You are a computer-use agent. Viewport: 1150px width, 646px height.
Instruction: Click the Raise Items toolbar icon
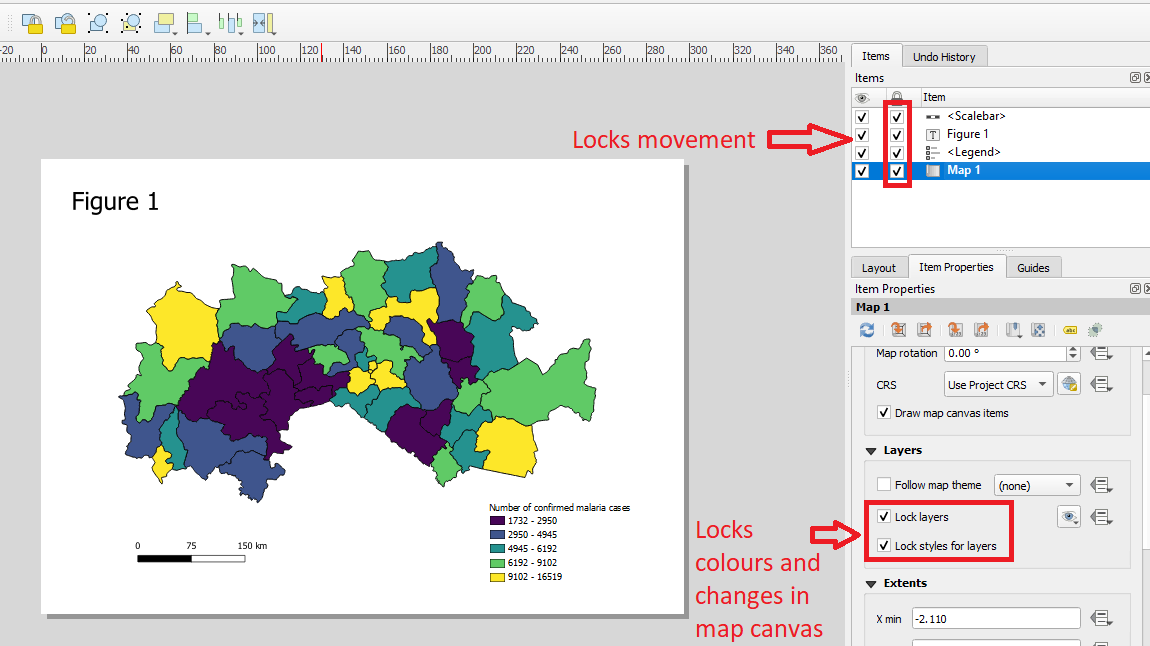(163, 23)
